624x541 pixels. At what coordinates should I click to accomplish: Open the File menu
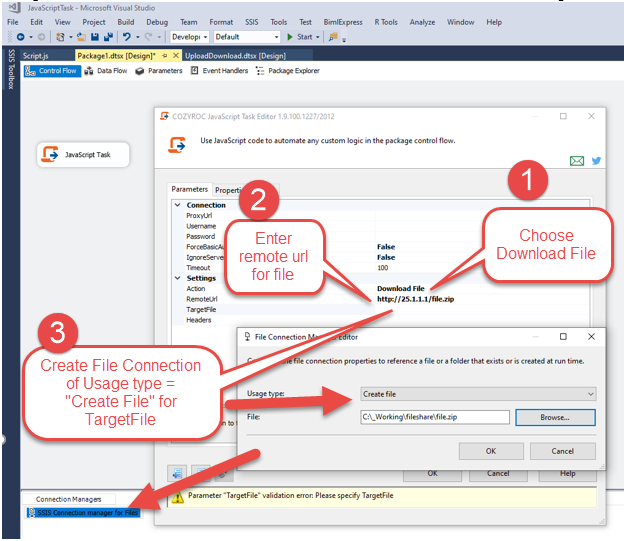(x=13, y=22)
